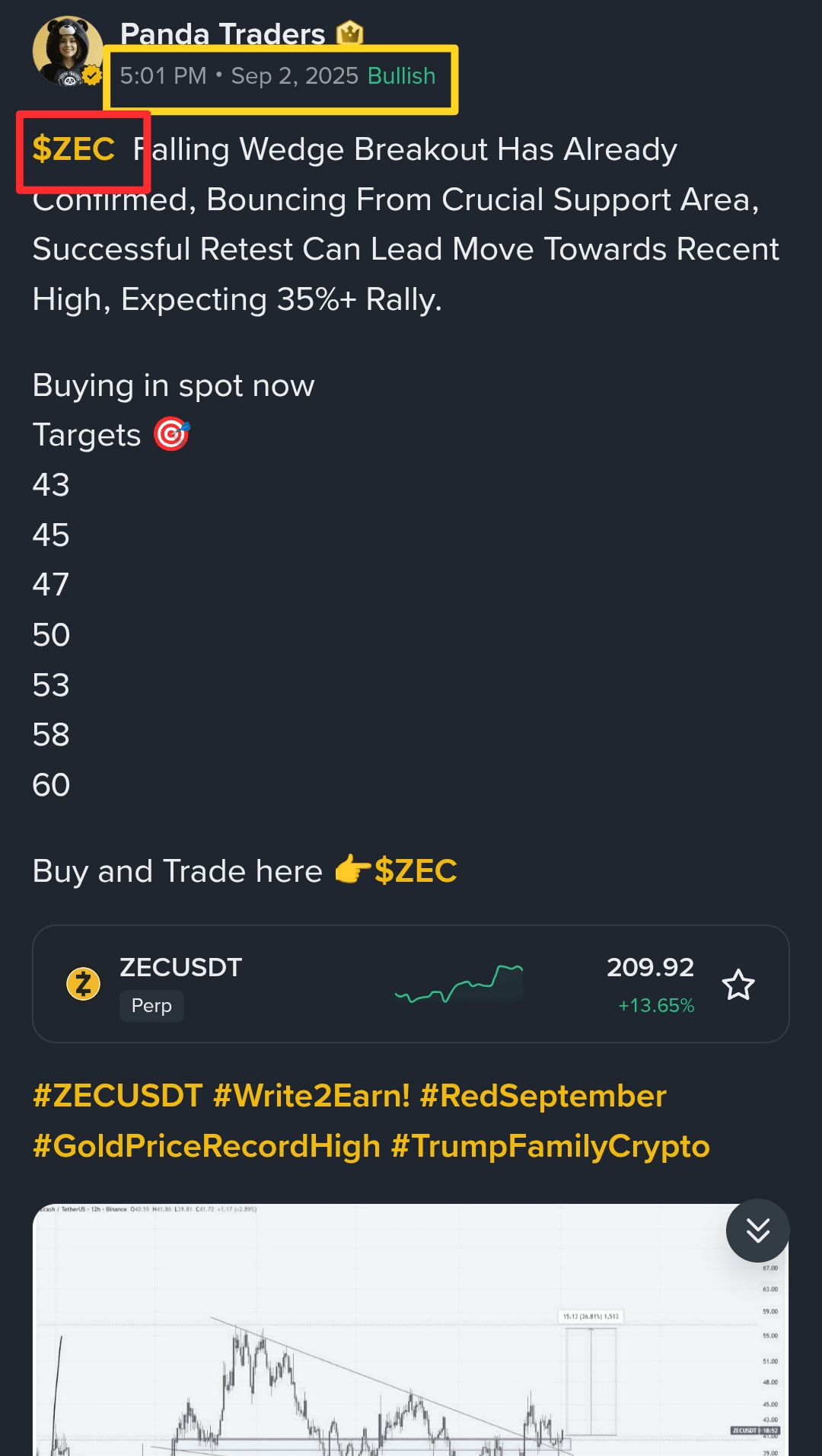
Task: Open the $ZEC link after Buy and Trade here
Action: (x=416, y=870)
